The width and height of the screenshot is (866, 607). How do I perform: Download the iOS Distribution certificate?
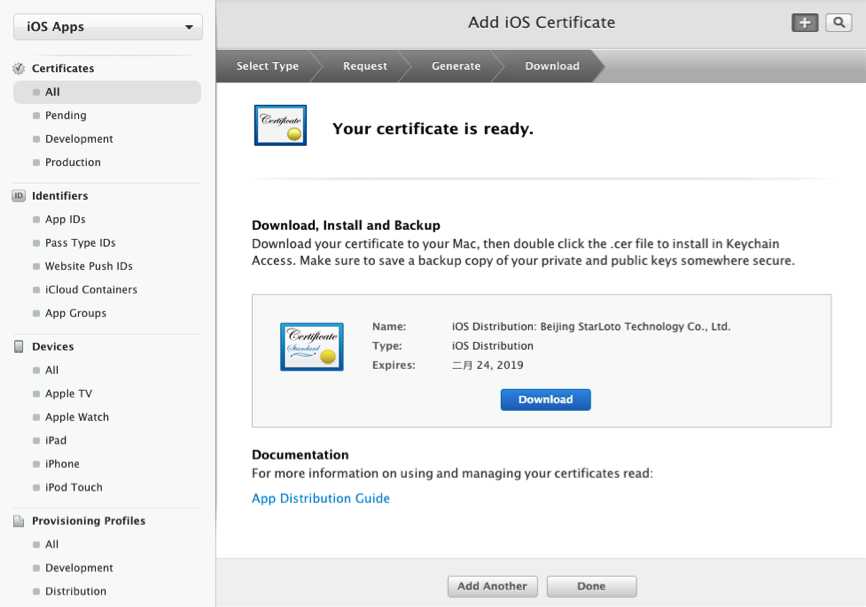point(545,400)
